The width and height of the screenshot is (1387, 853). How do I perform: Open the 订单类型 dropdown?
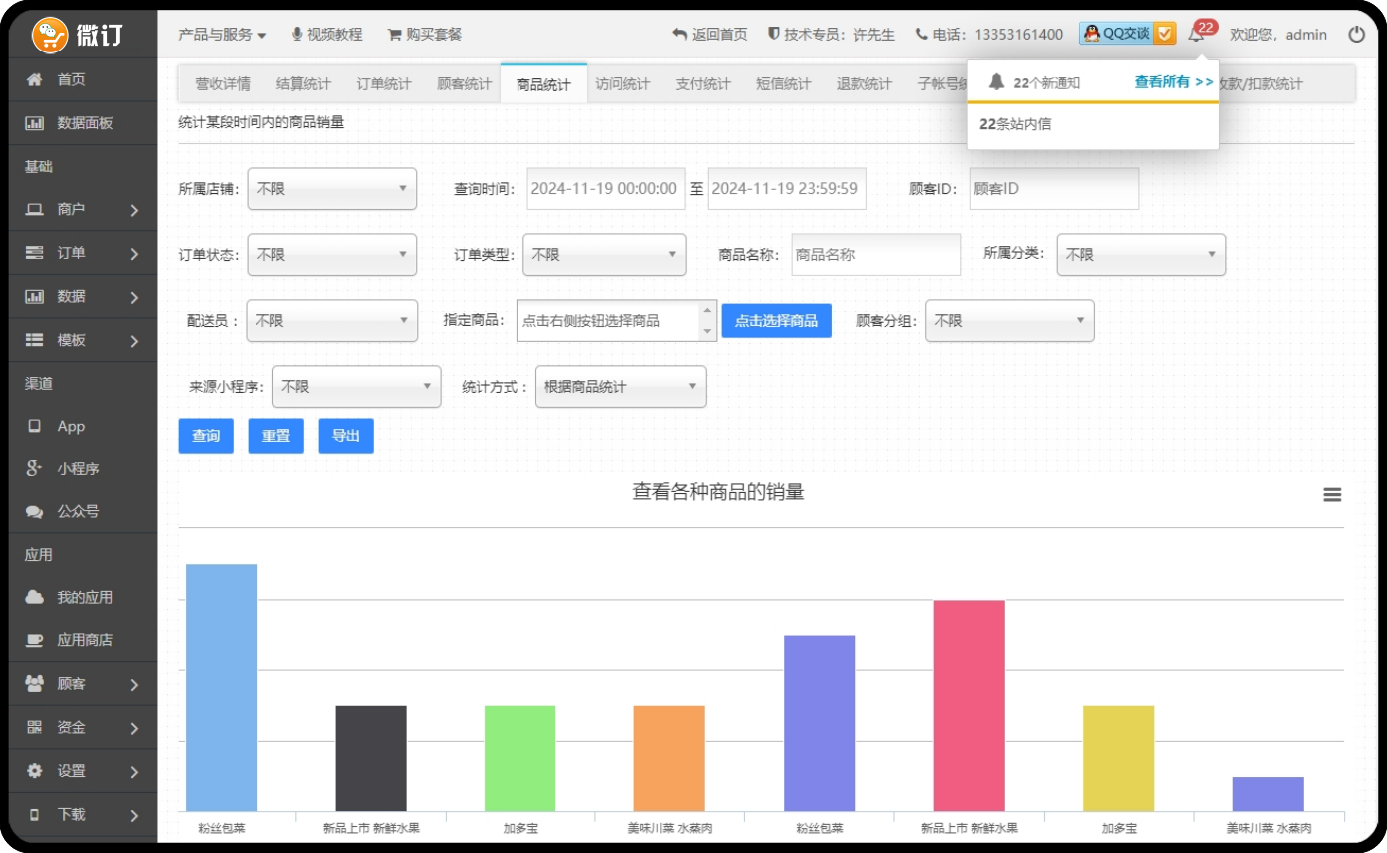click(604, 255)
